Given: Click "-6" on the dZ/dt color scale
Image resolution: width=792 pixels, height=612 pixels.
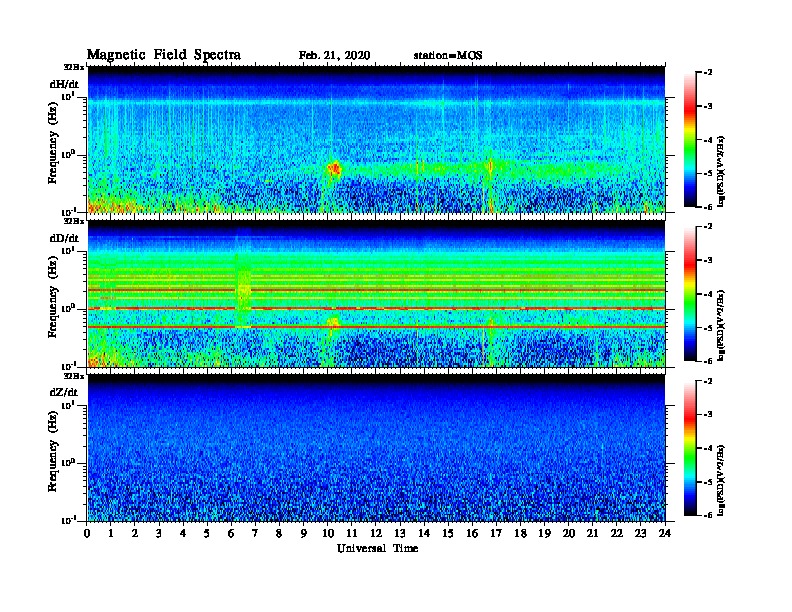Looking at the screenshot, I should 708,515.
